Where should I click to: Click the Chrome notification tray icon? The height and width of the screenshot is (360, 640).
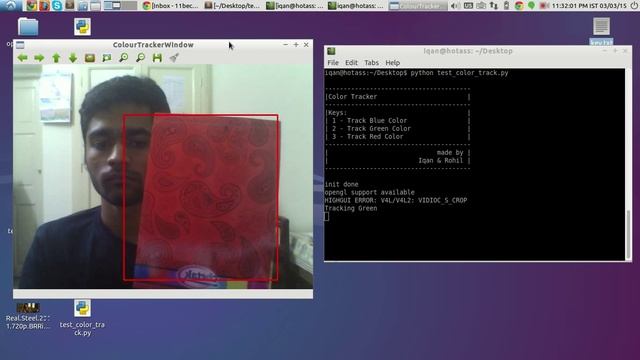519,6
